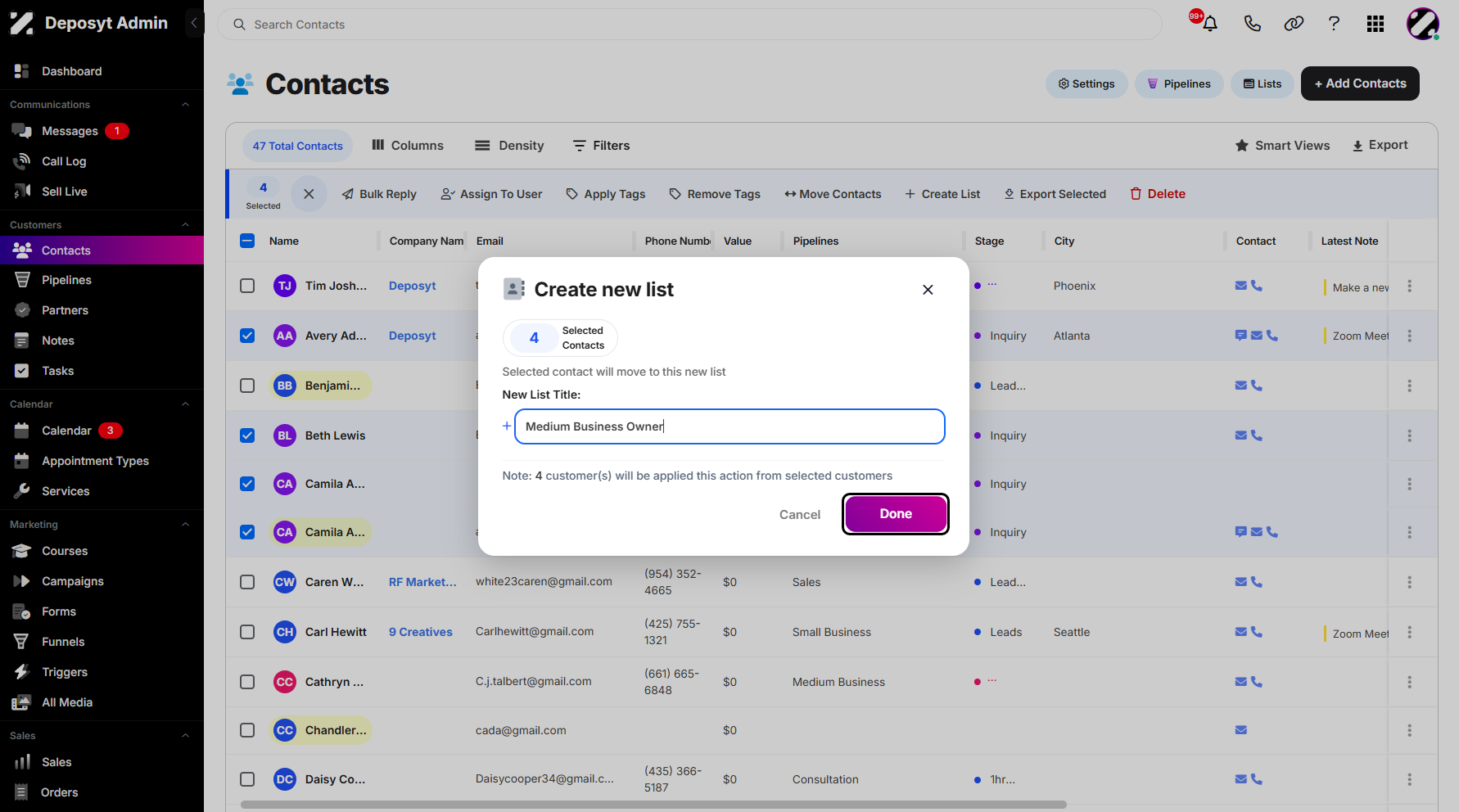This screenshot has height=812, width=1459.
Task: Click in the New List Title field
Action: pos(729,426)
